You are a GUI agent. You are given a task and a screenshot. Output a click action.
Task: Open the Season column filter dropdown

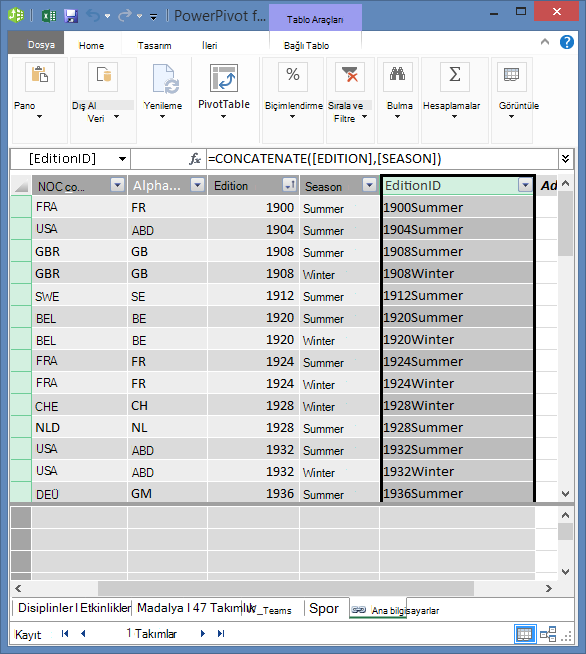click(x=369, y=185)
